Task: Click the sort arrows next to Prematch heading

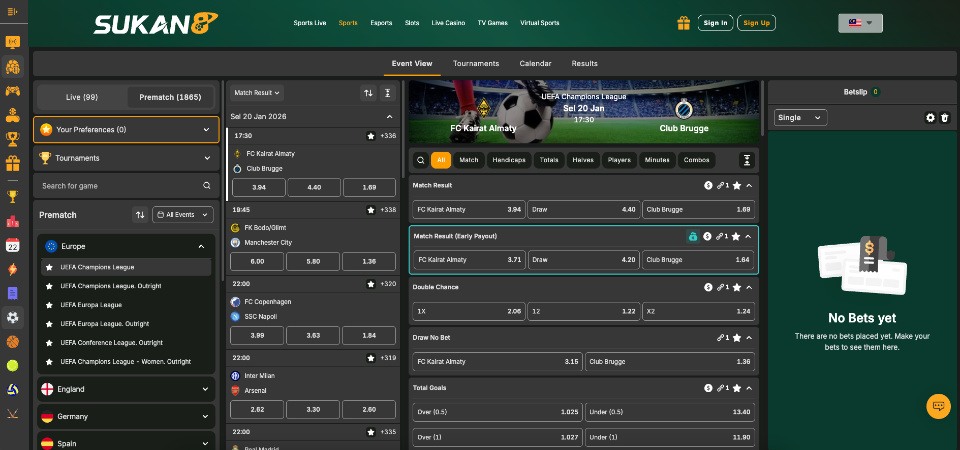Action: click(140, 215)
